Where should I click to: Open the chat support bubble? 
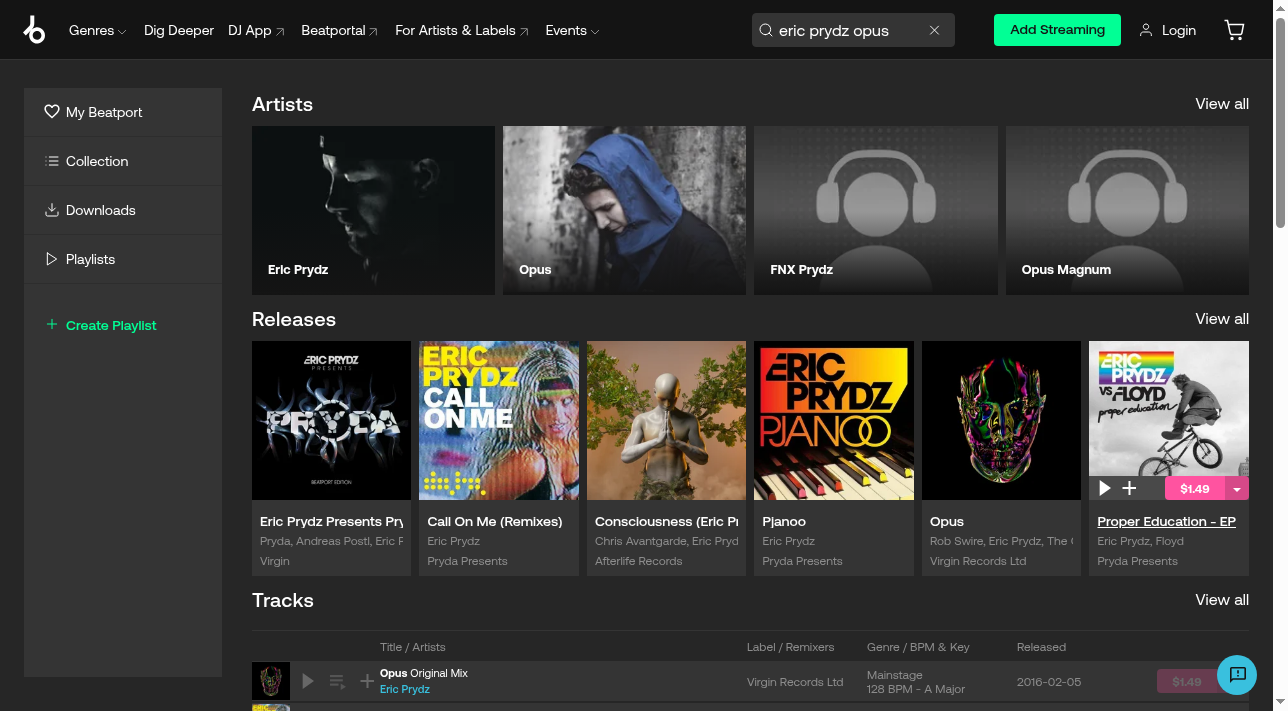[1237, 674]
